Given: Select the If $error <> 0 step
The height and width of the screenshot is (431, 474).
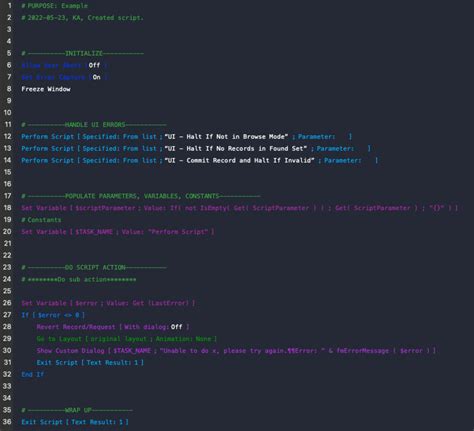Looking at the screenshot, I should click(x=53, y=315).
